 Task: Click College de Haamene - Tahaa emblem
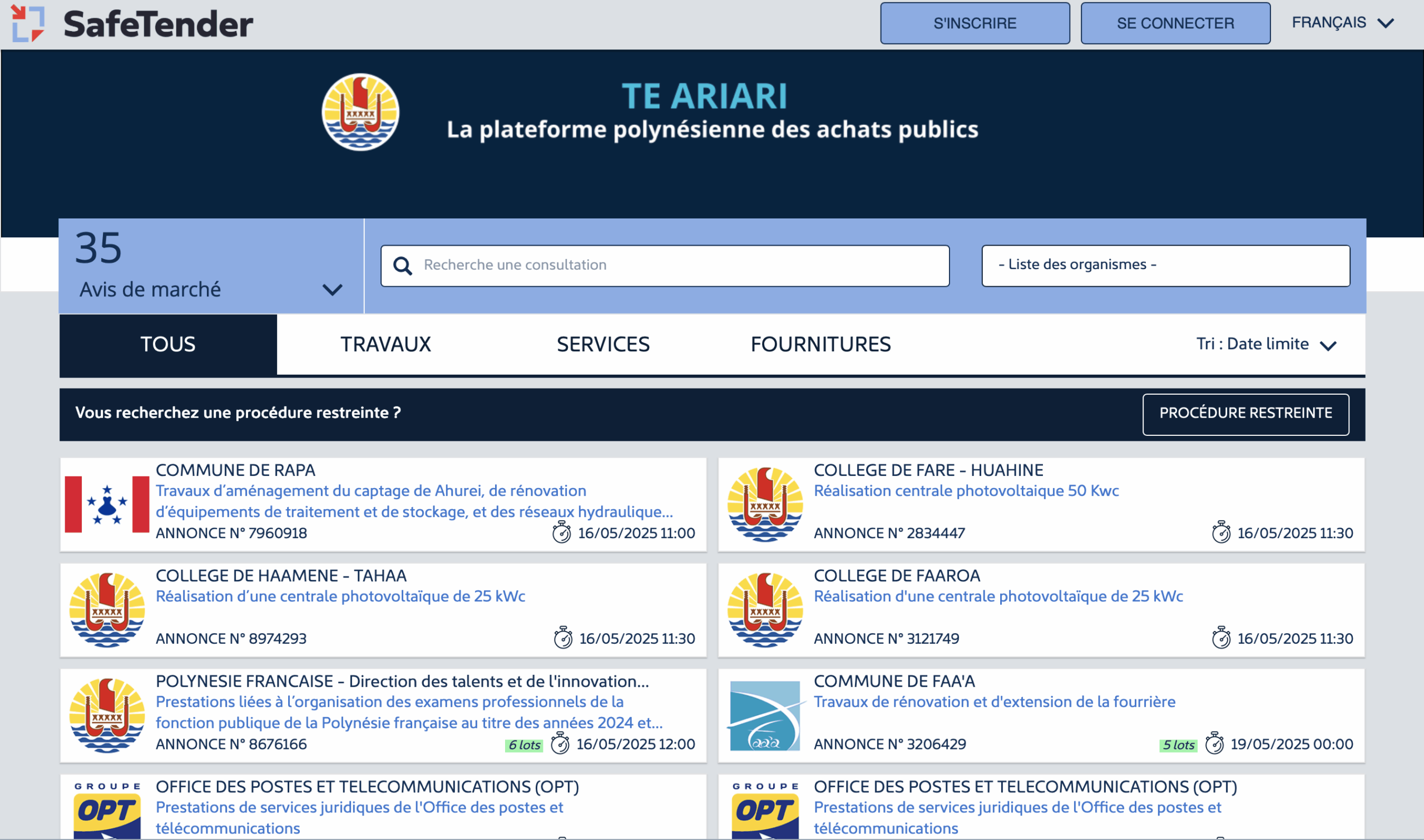(107, 610)
